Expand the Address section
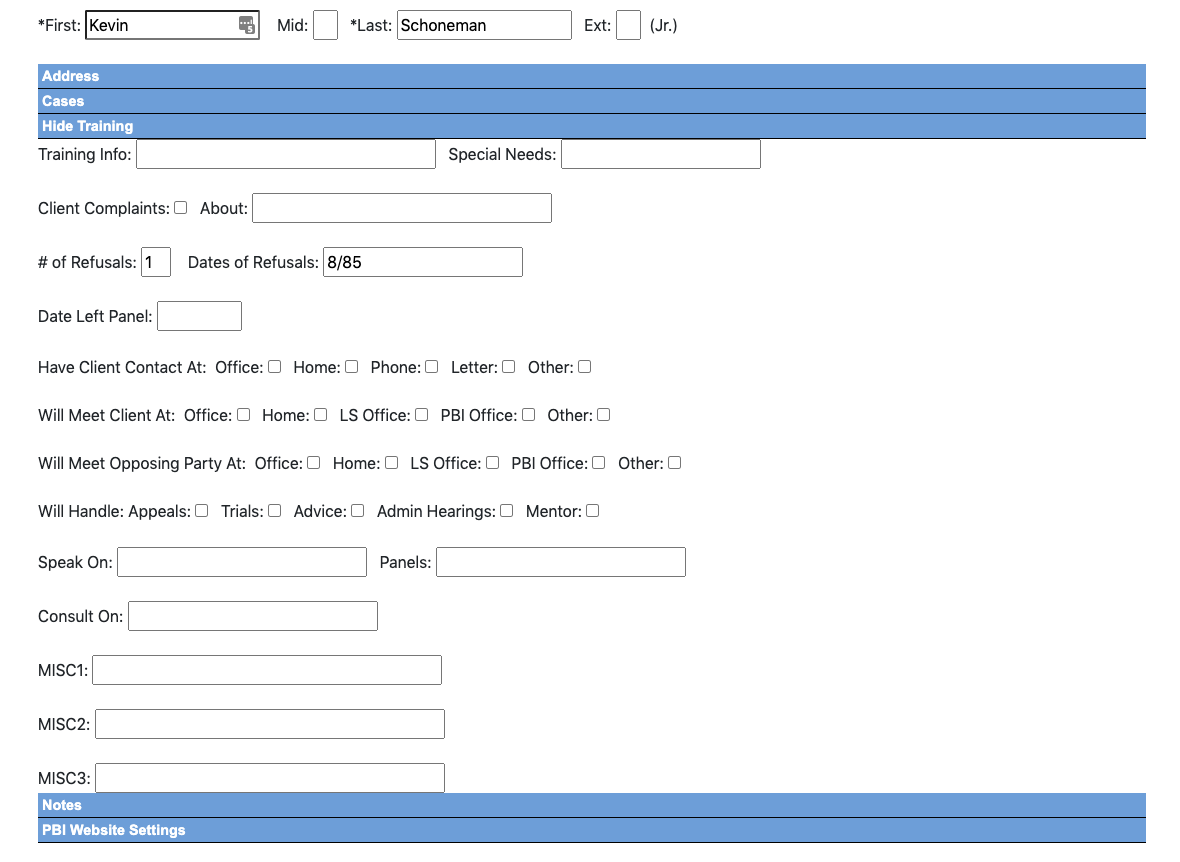This screenshot has width=1180, height=862. pos(70,76)
